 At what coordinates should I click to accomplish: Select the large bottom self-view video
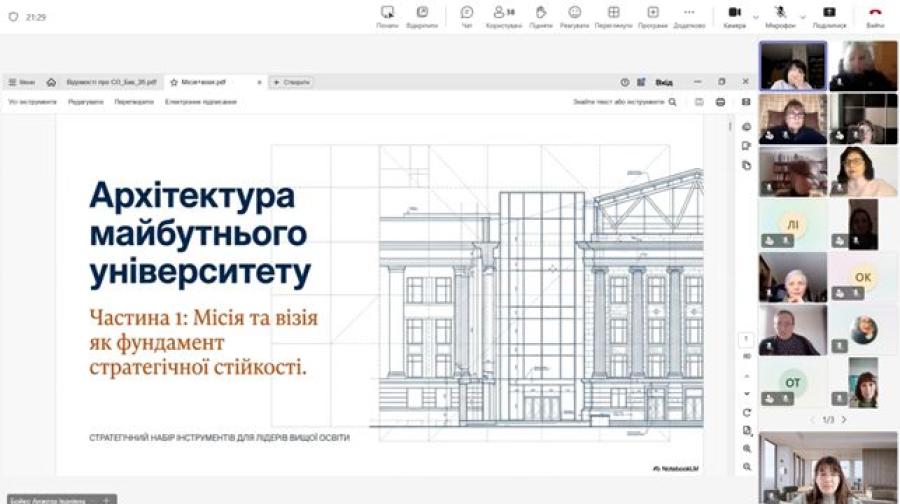tap(828, 468)
